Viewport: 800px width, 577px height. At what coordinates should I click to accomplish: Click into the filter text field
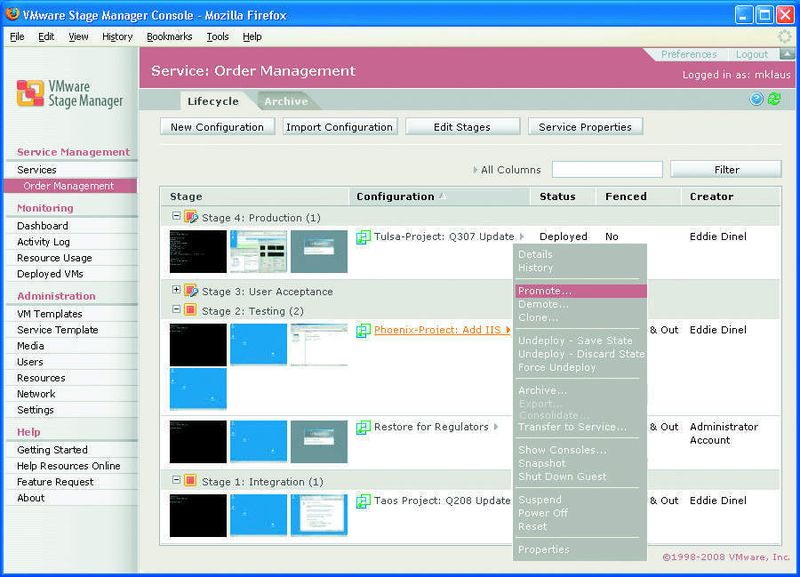tap(607, 169)
